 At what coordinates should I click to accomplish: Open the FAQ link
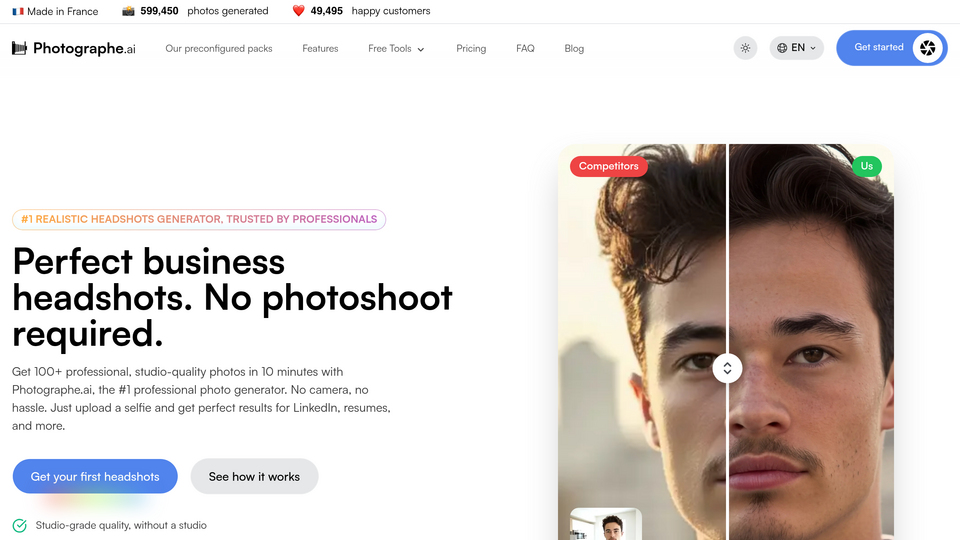[525, 48]
